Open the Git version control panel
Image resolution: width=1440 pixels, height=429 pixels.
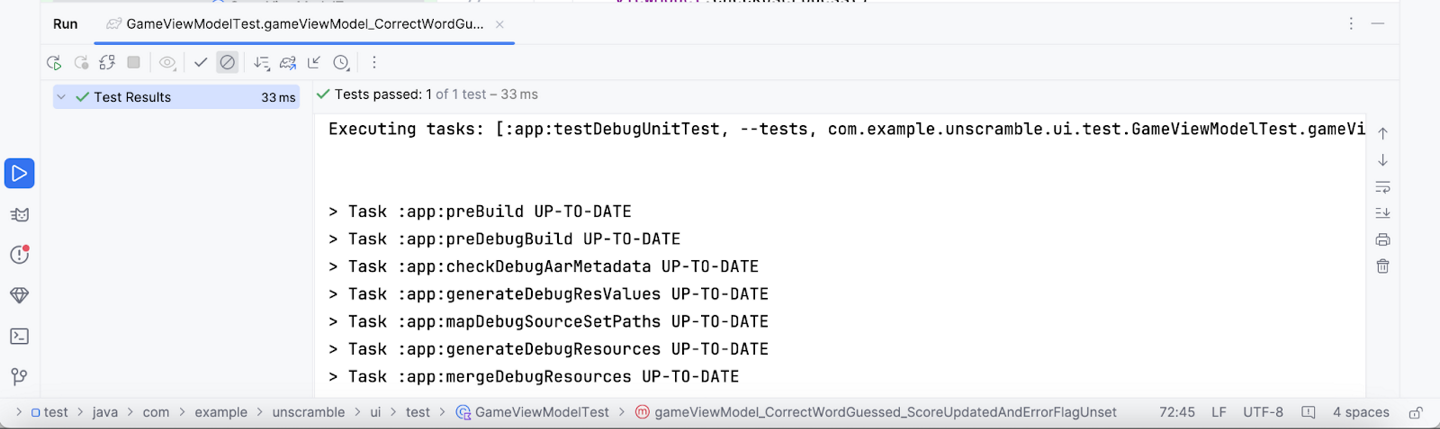click(19, 377)
